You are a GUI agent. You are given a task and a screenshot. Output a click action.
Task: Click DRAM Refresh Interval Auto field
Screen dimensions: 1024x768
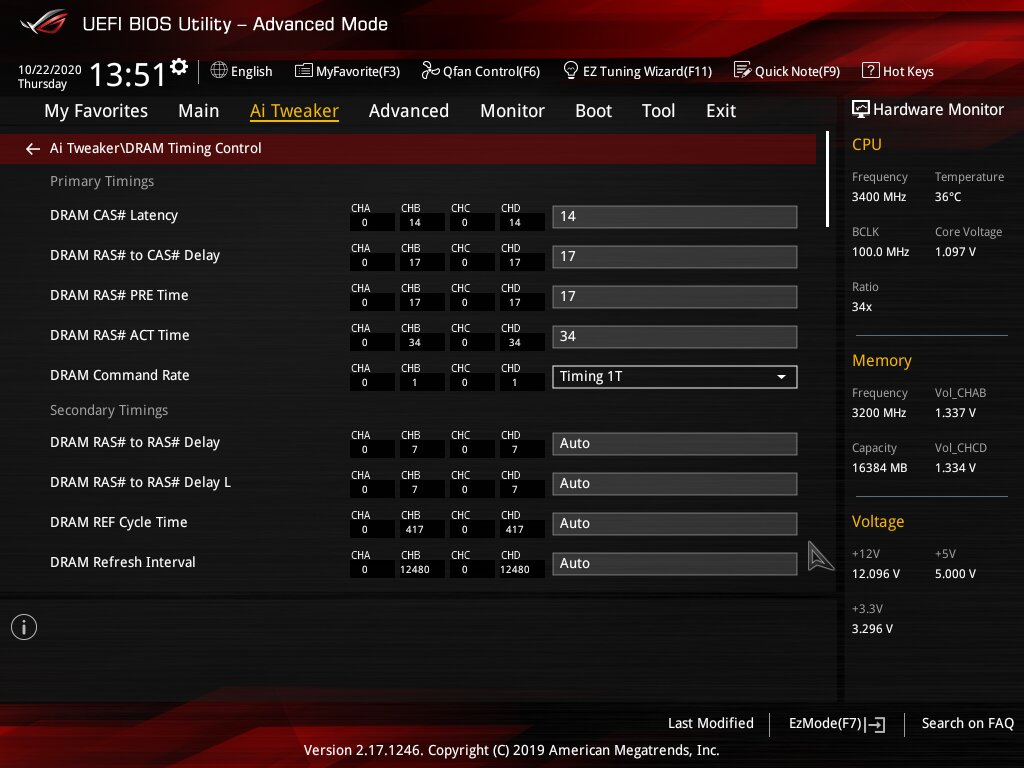tap(675, 564)
